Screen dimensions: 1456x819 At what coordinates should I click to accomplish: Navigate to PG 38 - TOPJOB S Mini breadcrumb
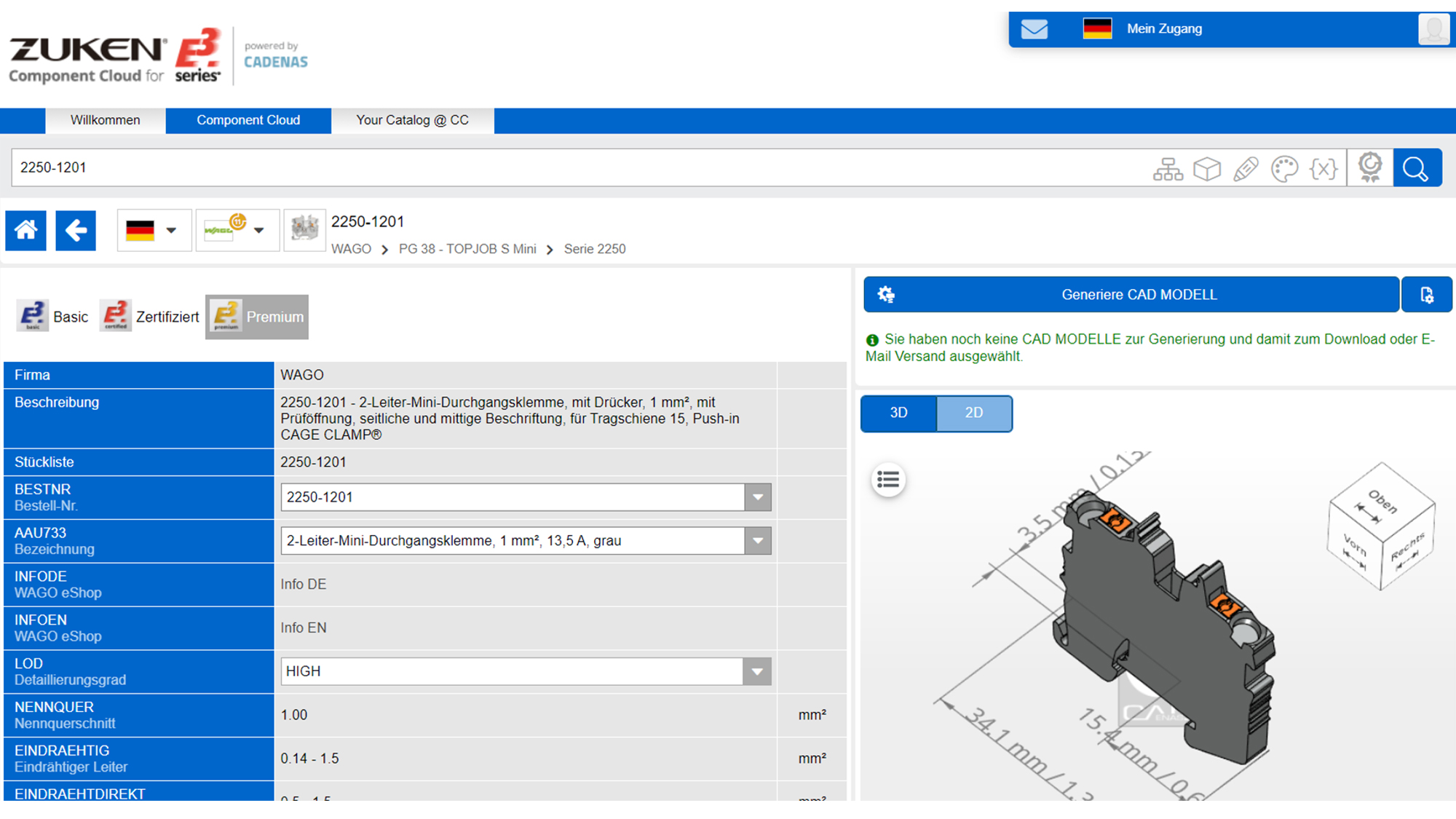pyautogui.click(x=467, y=249)
